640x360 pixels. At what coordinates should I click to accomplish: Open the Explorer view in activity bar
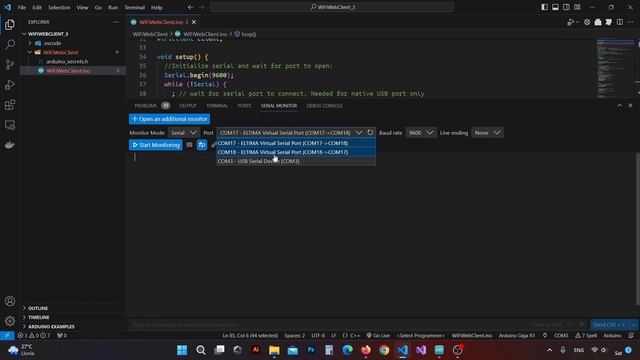(x=10, y=24)
